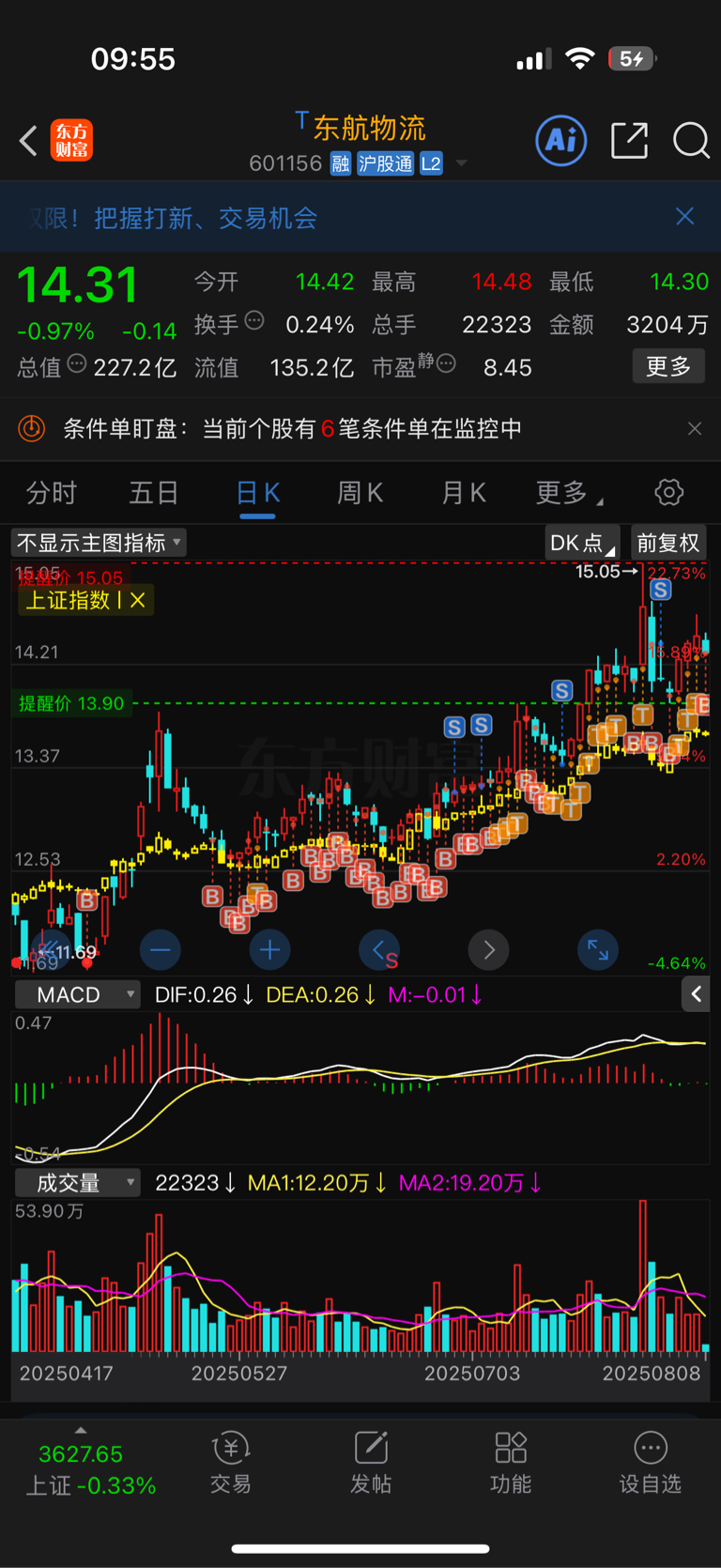The image size is (721, 1568).
Task: Select the 日K tab
Action: [x=257, y=492]
